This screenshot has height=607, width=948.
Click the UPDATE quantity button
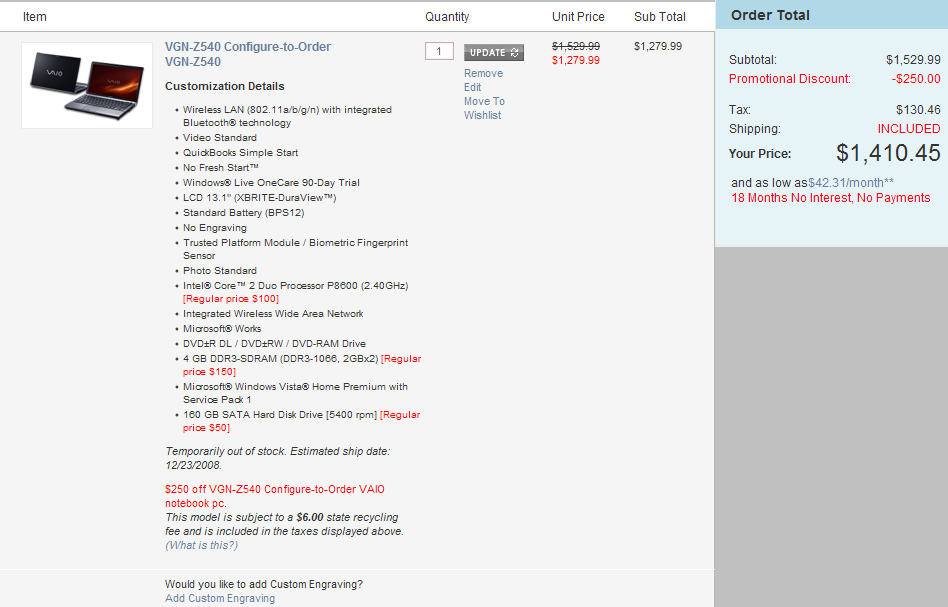tap(493, 53)
